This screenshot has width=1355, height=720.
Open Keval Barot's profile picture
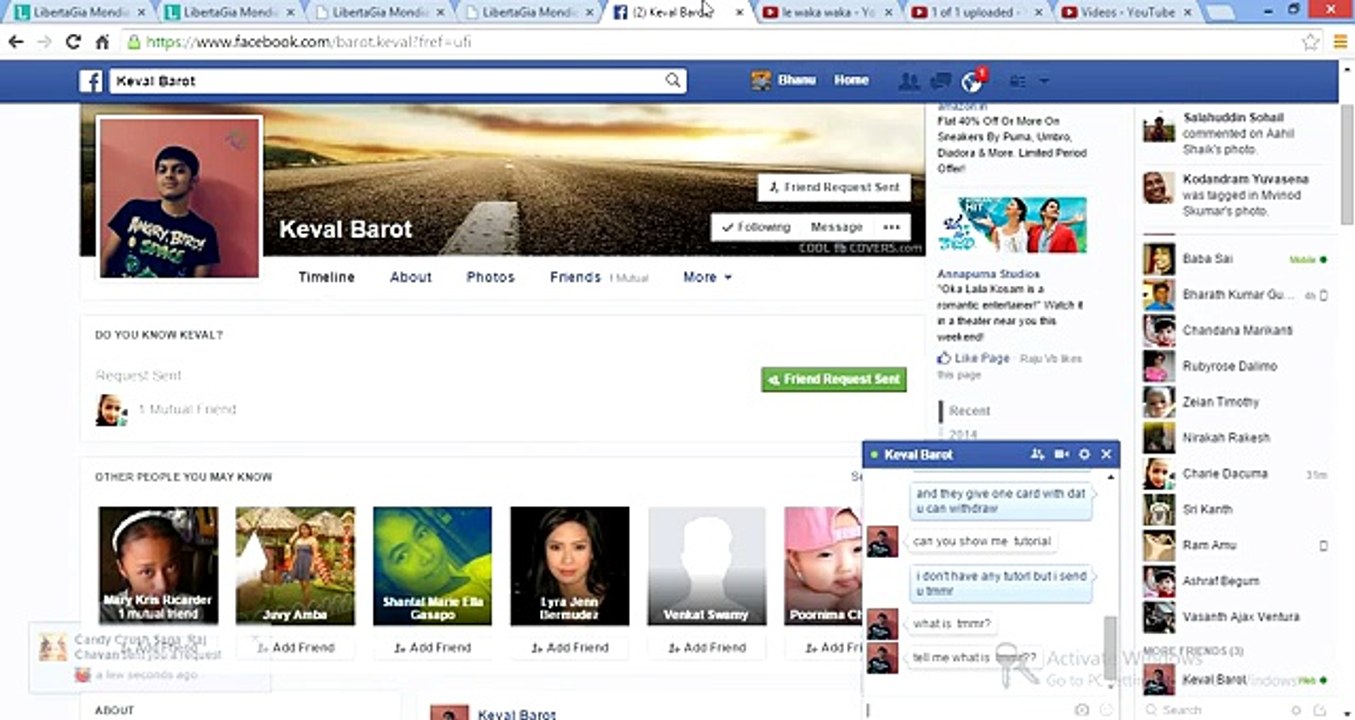point(179,197)
